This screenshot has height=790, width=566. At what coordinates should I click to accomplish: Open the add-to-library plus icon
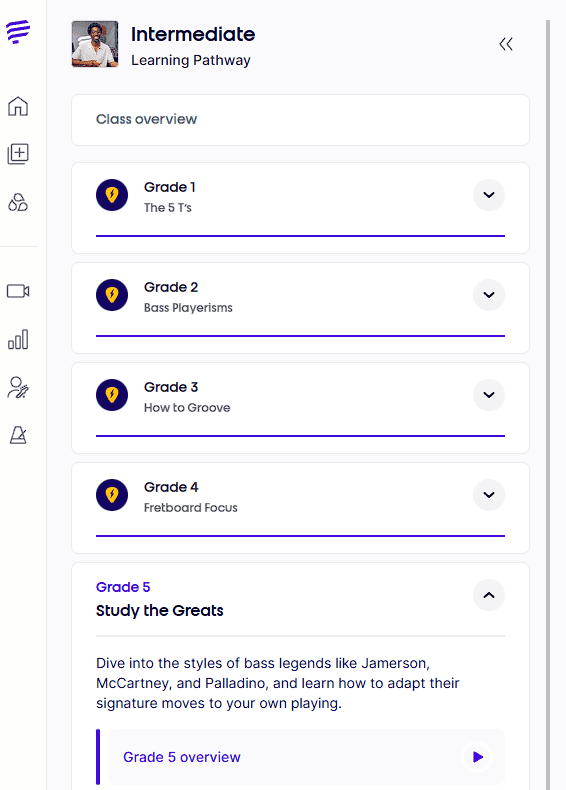point(18,154)
